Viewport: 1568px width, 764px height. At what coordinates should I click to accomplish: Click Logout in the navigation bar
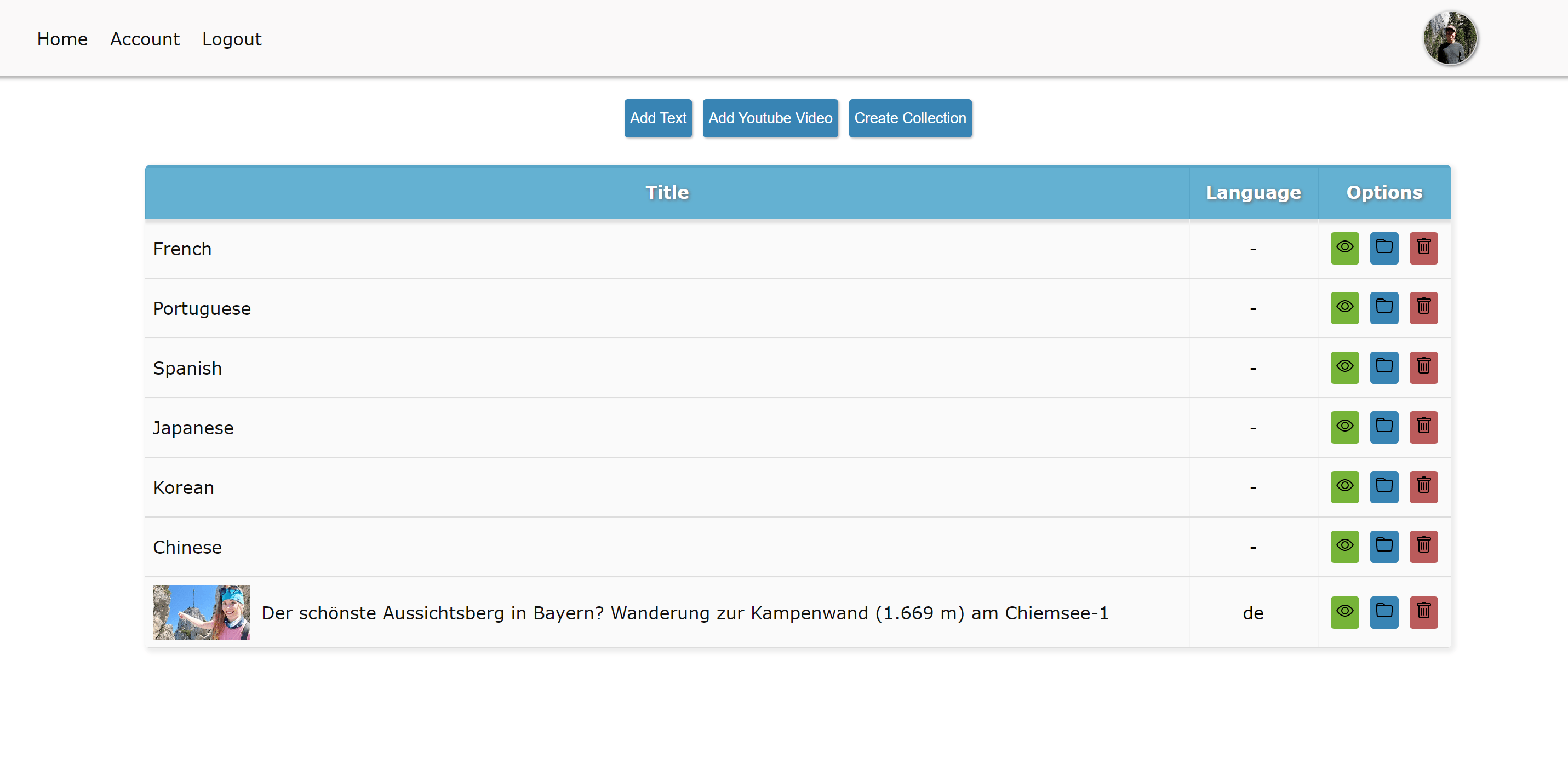point(231,39)
